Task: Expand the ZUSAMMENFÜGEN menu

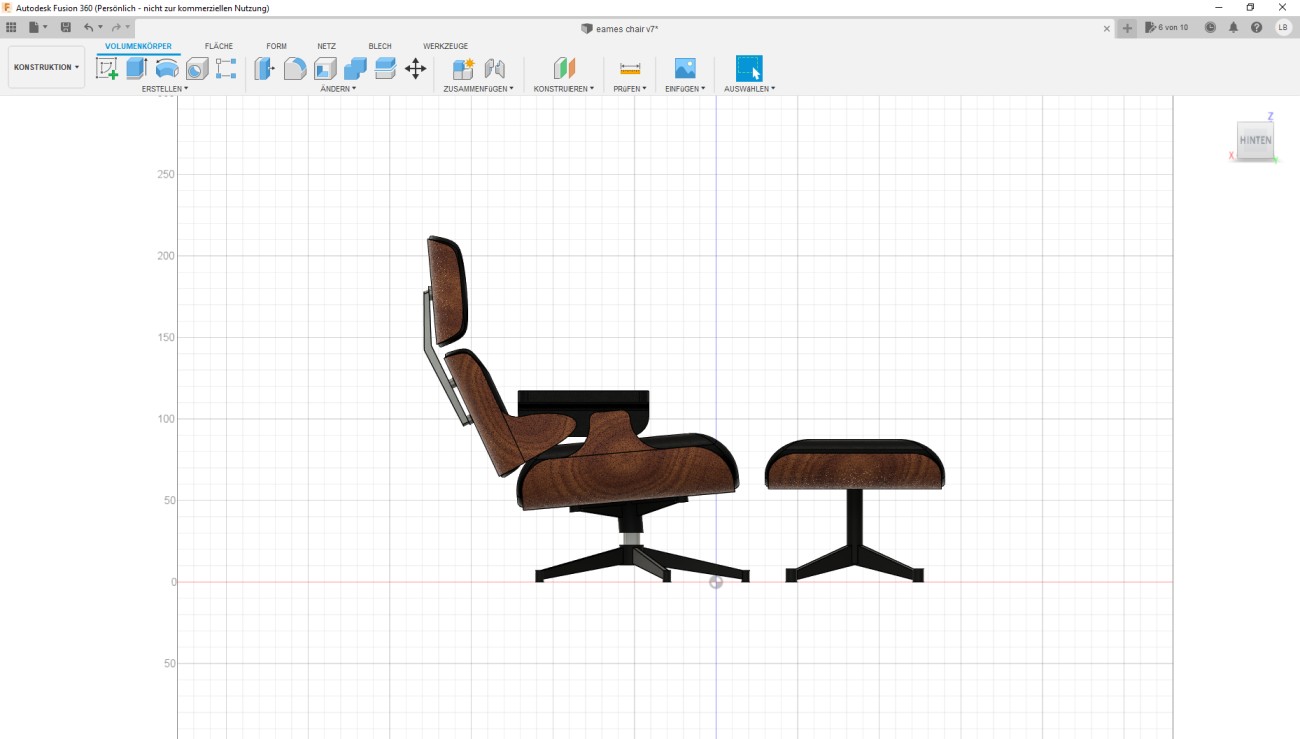Action: (x=478, y=88)
